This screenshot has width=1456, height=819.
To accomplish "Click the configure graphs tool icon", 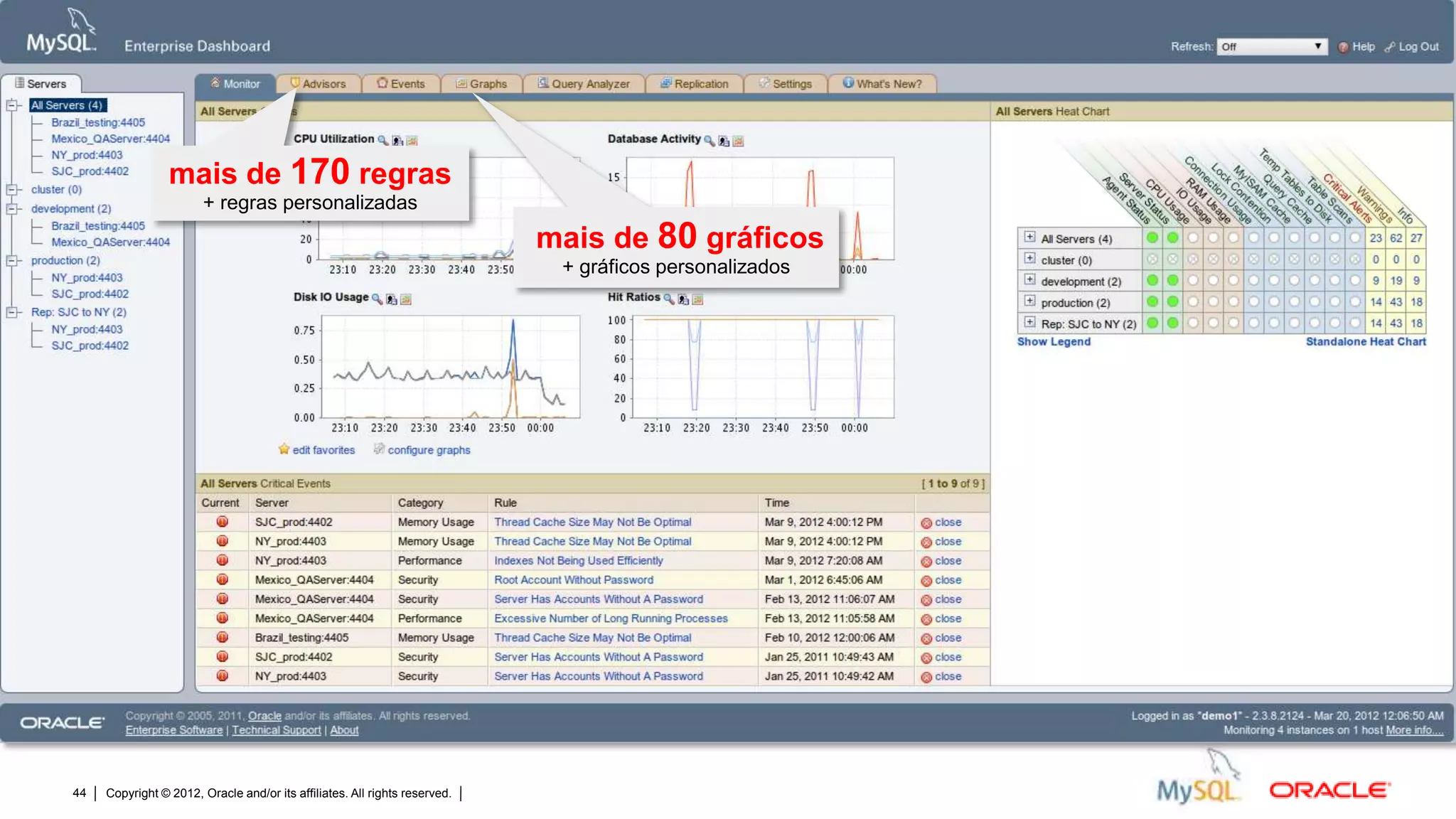I will (379, 449).
